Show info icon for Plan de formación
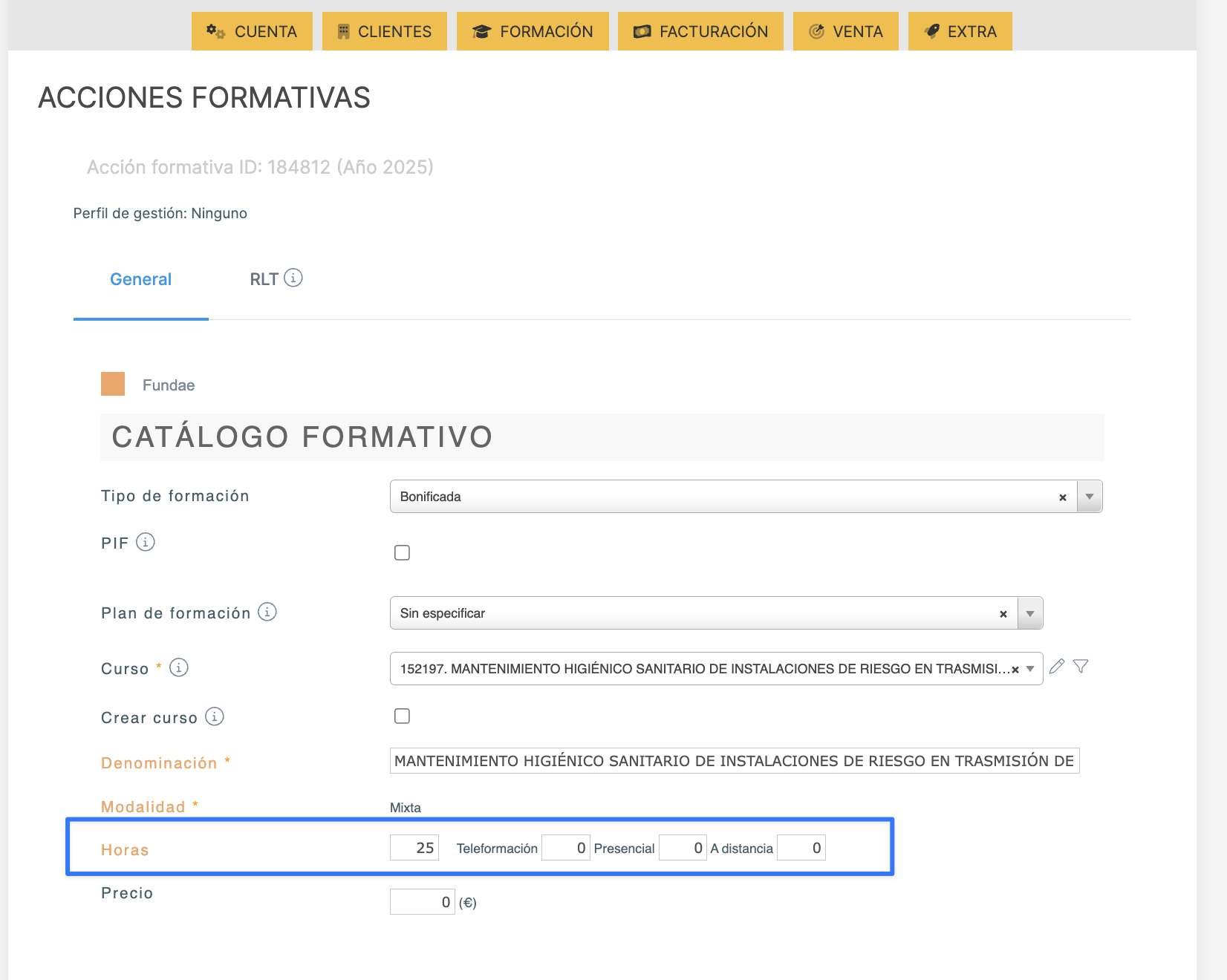1227x980 pixels. (x=267, y=612)
